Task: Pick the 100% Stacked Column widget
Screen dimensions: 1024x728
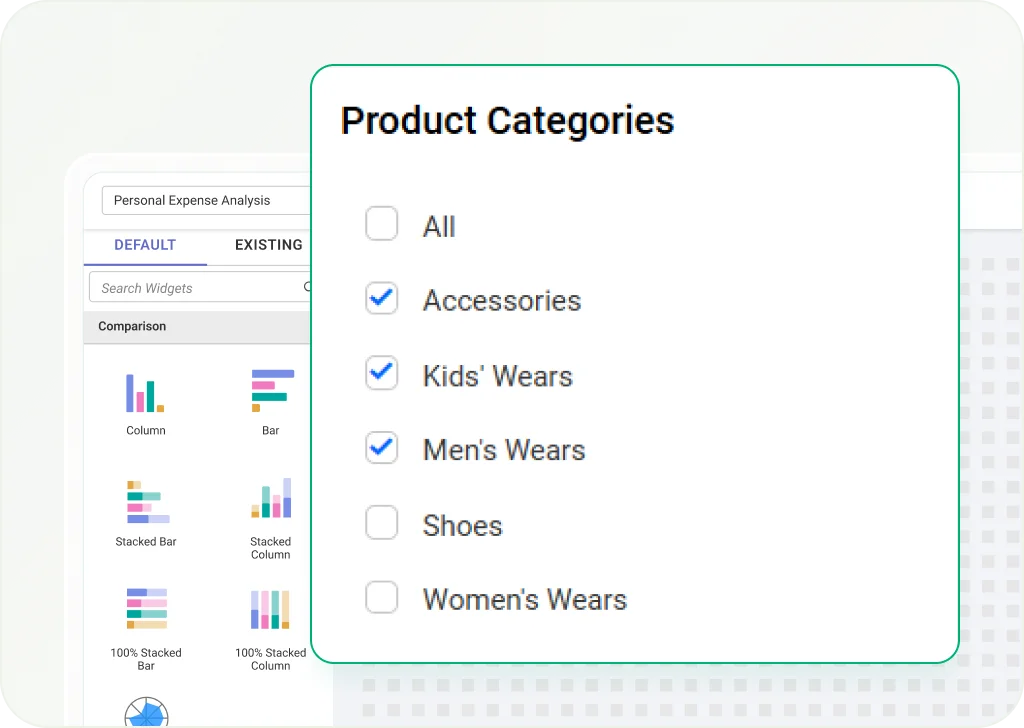Action: point(271,609)
